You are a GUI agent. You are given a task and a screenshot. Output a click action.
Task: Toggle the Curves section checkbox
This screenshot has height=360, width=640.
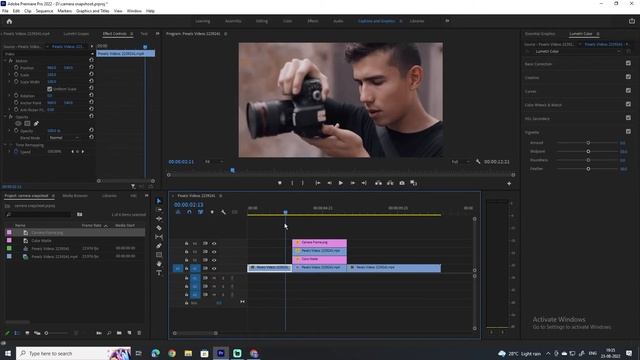[628, 91]
